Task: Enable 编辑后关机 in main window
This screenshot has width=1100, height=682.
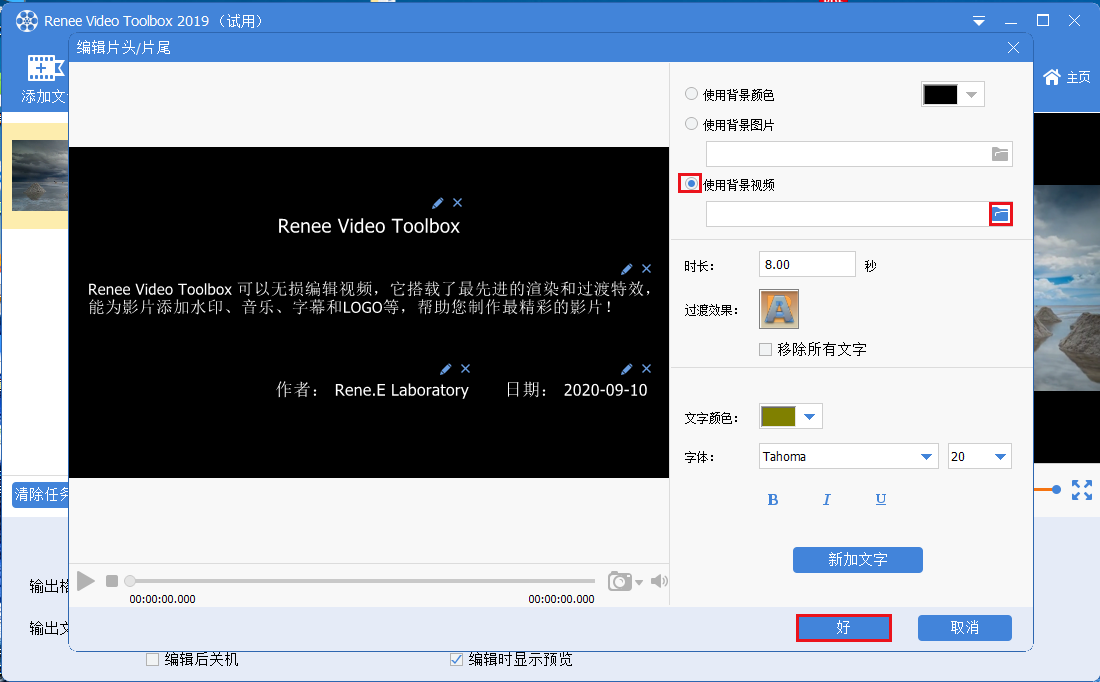Action: pyautogui.click(x=152, y=660)
